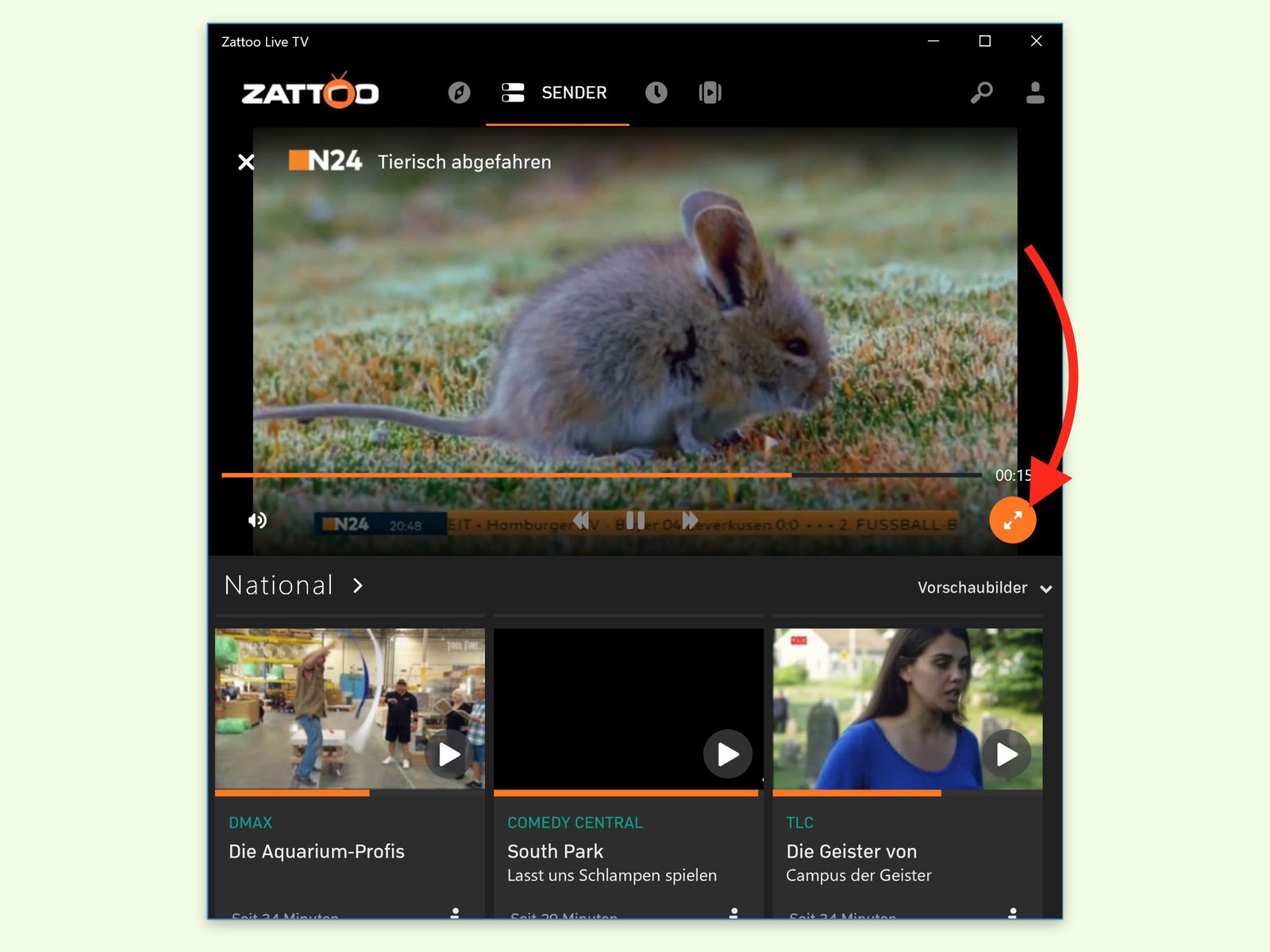The height and width of the screenshot is (952, 1270).
Task: Open the user account icon
Action: pyautogui.click(x=1035, y=93)
